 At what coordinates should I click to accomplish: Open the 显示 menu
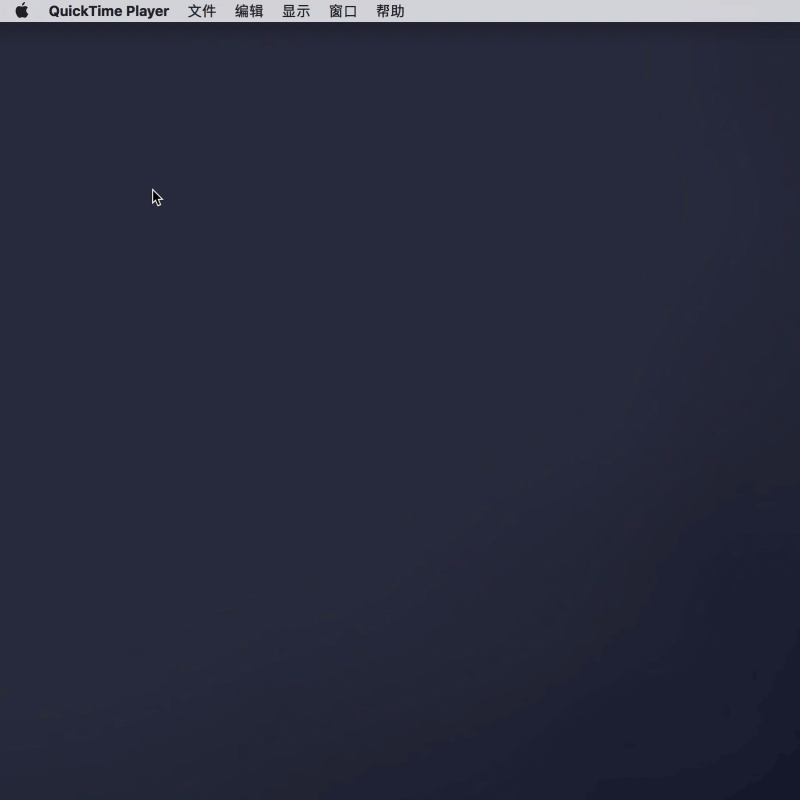coord(296,11)
